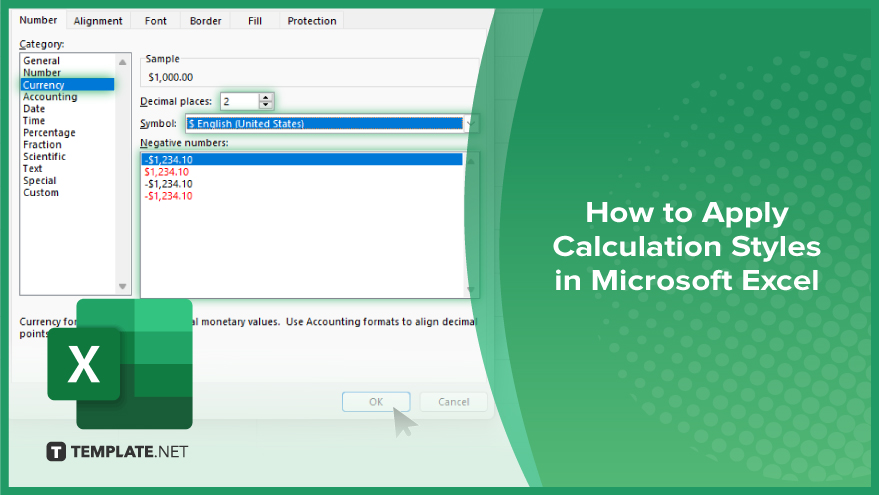Image resolution: width=879 pixels, height=495 pixels.
Task: Decrease Decimal places with down arrow
Action: tap(266, 105)
